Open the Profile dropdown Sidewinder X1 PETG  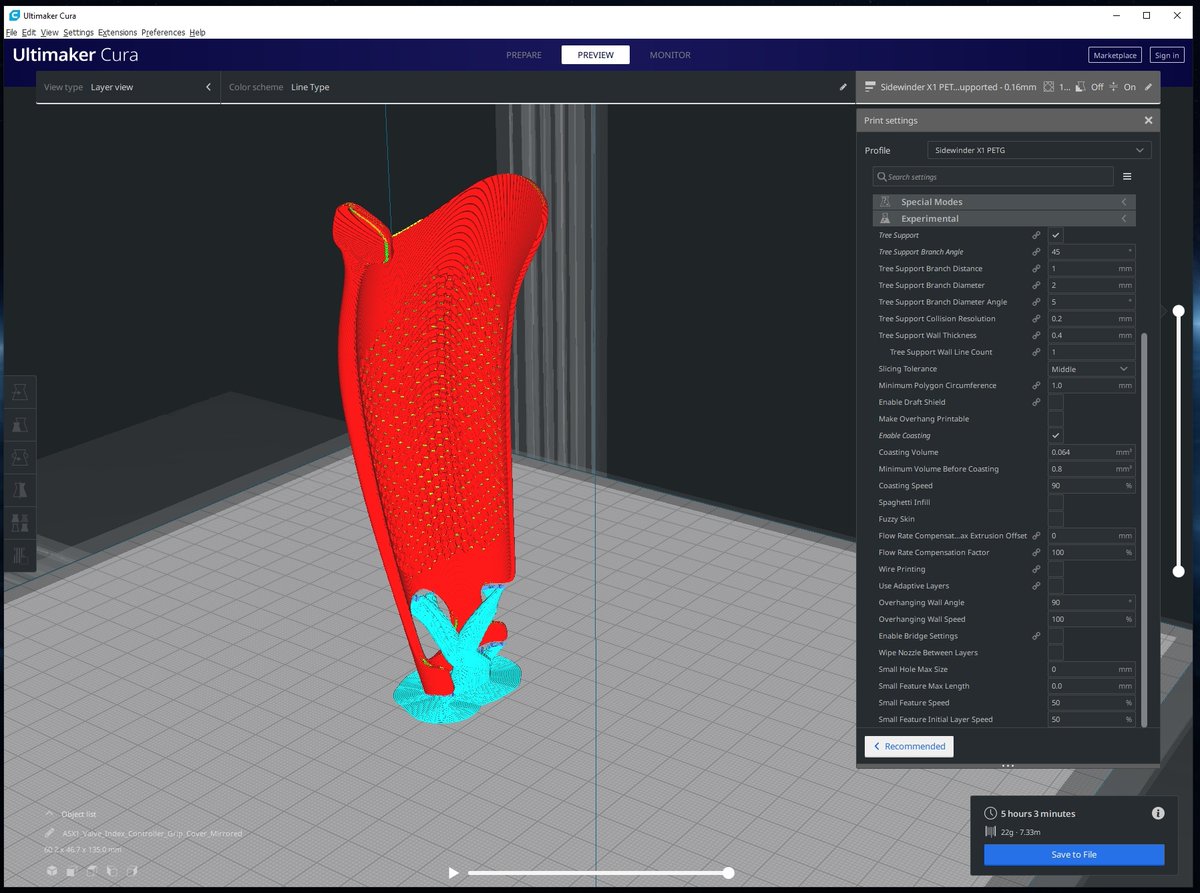pos(1039,150)
